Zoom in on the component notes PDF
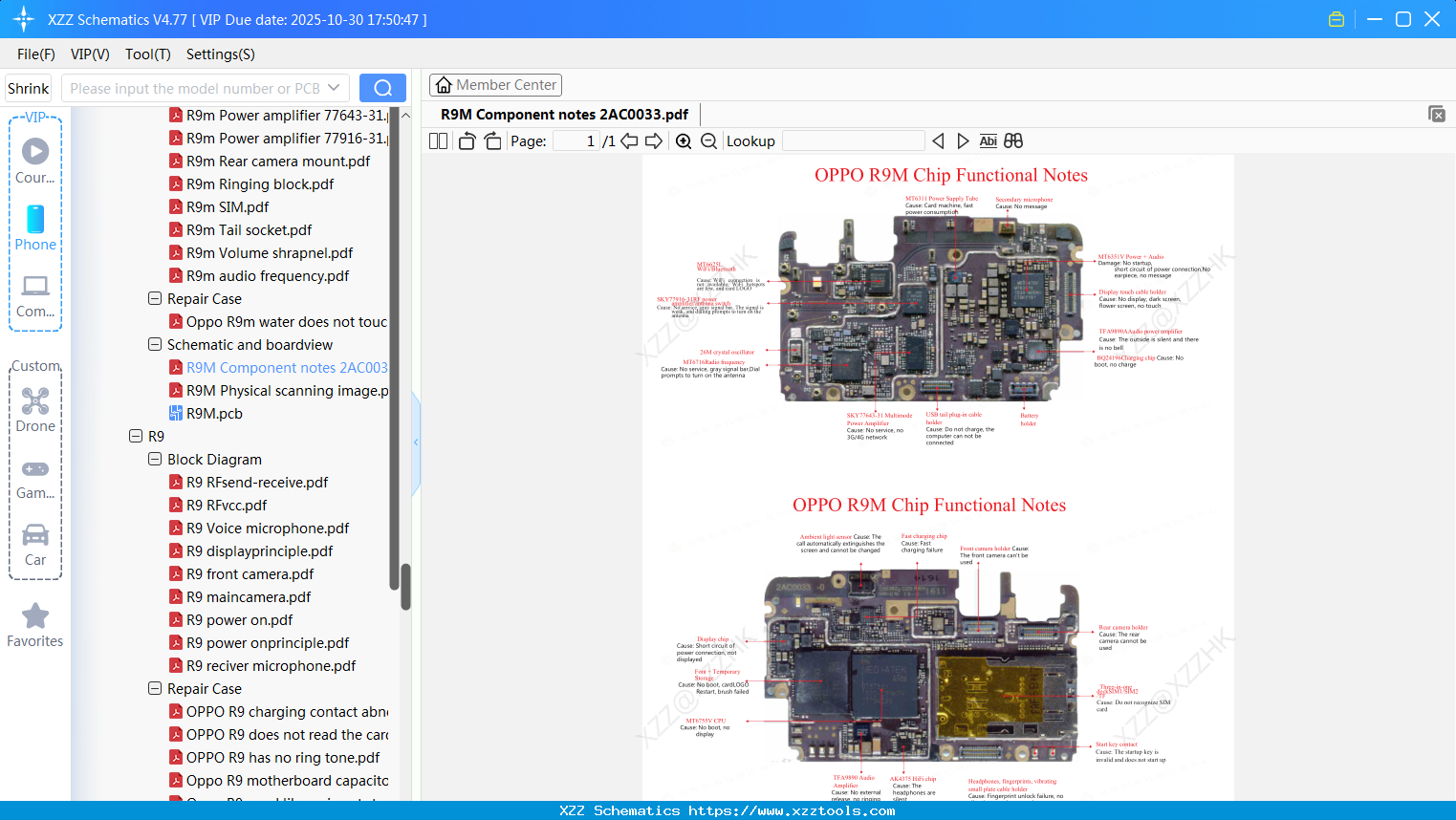This screenshot has height=820, width=1456. [684, 140]
